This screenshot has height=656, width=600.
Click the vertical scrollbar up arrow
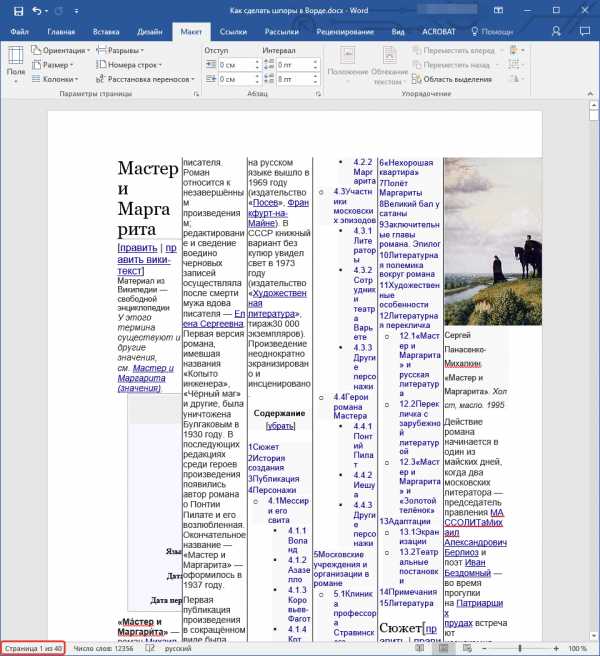coord(594,105)
